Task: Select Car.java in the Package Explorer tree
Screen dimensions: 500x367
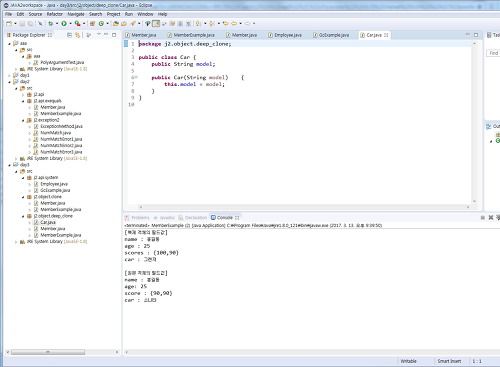Action: 45,222
